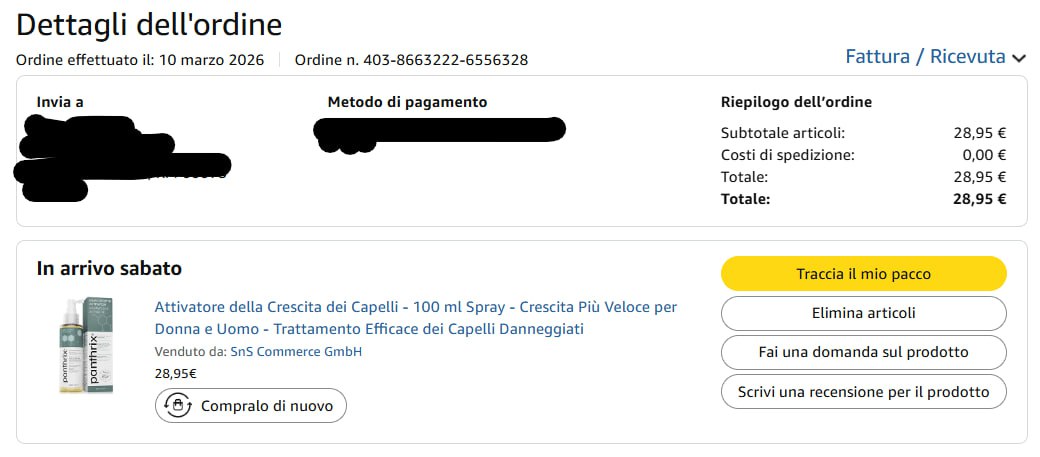Click the Dettagli dell'ordine heading
1040x457 pixels.
149,24
